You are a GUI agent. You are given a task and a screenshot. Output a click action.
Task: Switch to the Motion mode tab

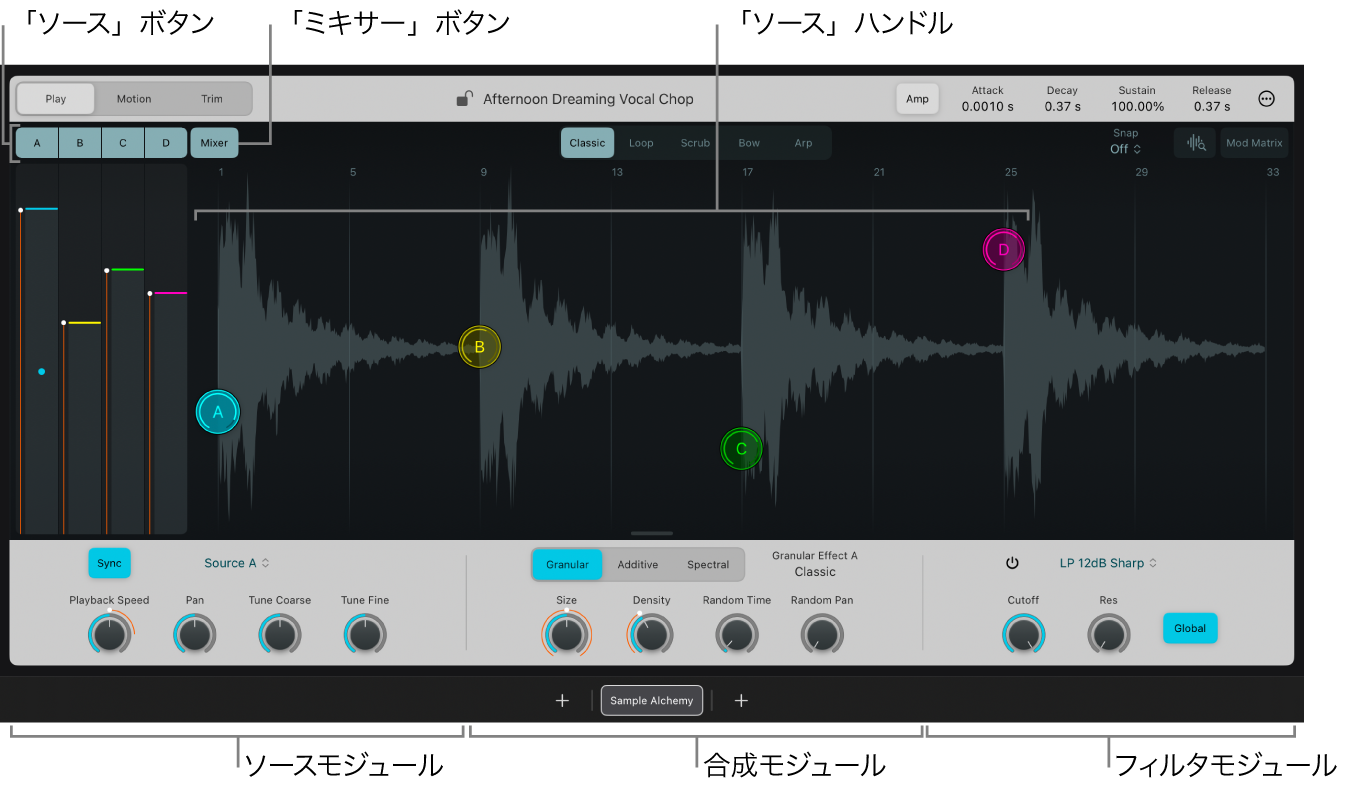134,99
